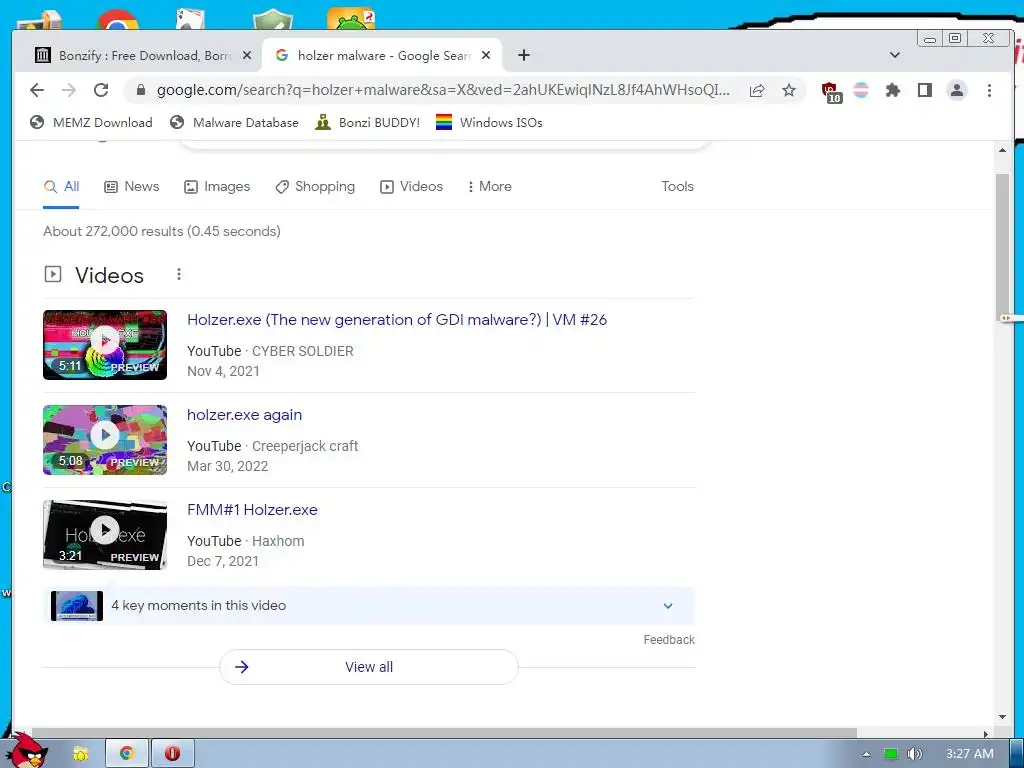The width and height of the screenshot is (1024, 768).
Task: Click the Chrome taskbar button
Action: point(127,754)
